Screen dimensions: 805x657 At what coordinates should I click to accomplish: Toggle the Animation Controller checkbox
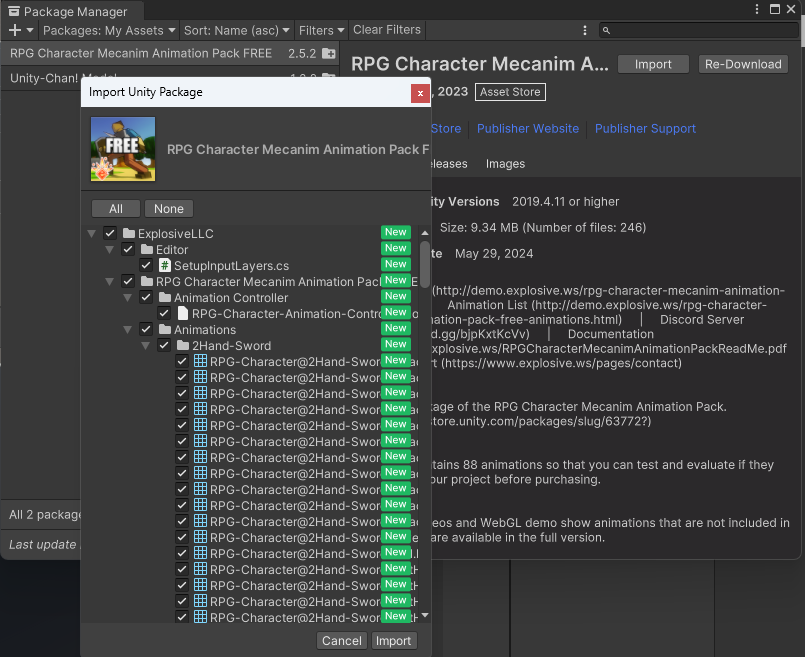(146, 297)
